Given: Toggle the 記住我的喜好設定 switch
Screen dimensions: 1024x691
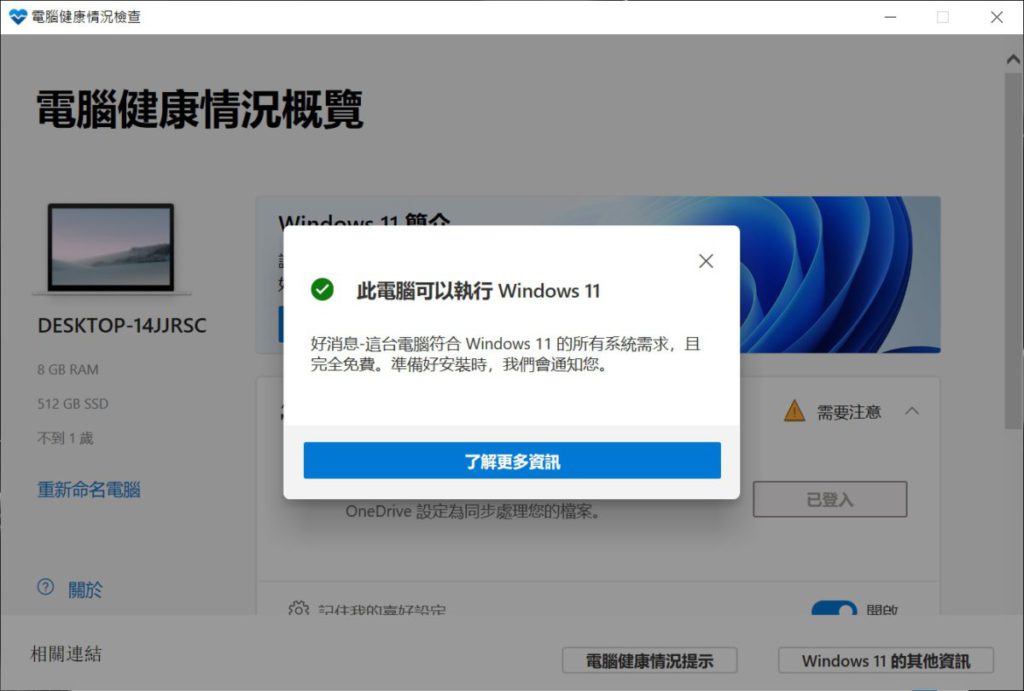Looking at the screenshot, I should pyautogui.click(x=834, y=608).
